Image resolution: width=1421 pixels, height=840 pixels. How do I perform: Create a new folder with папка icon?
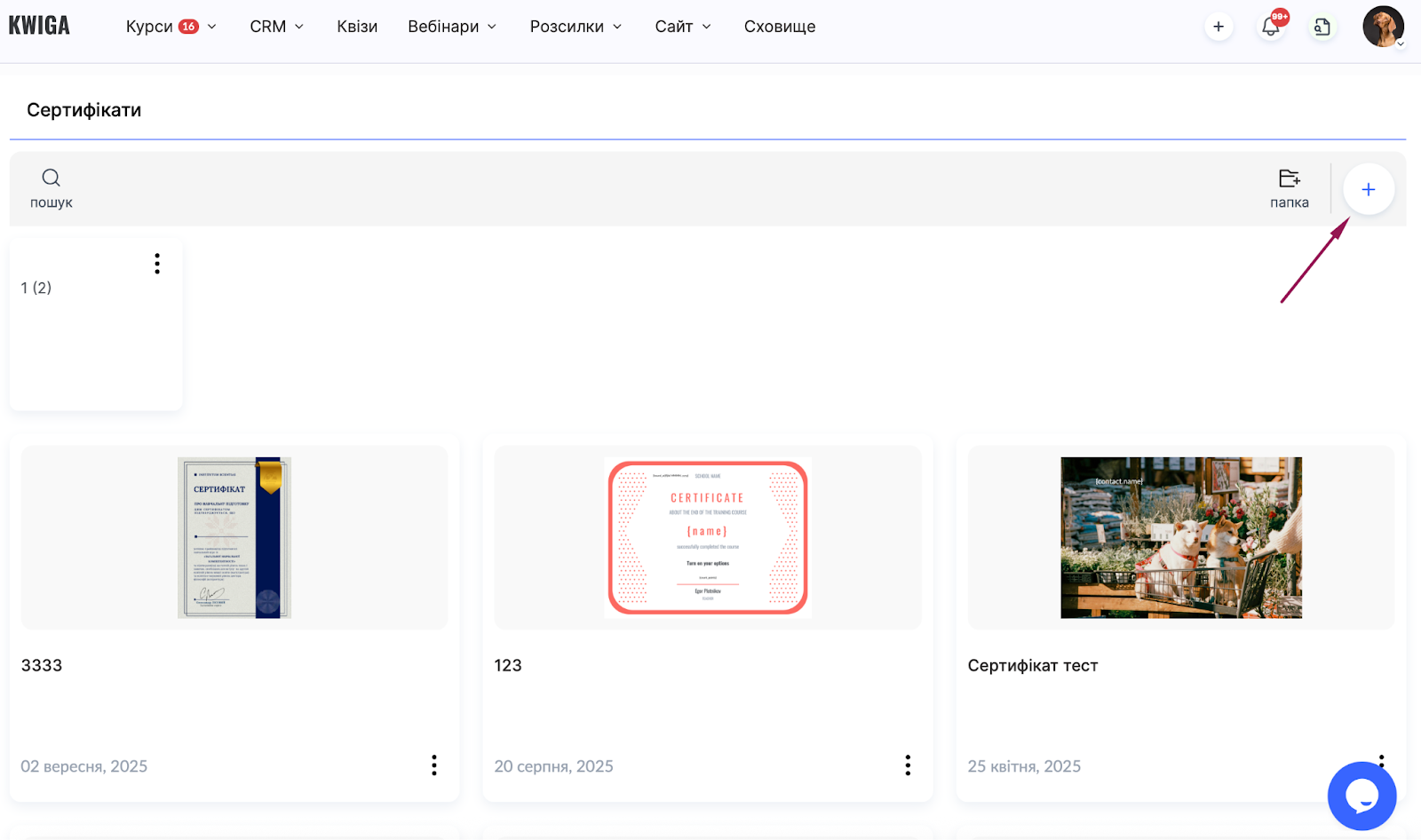click(1289, 188)
